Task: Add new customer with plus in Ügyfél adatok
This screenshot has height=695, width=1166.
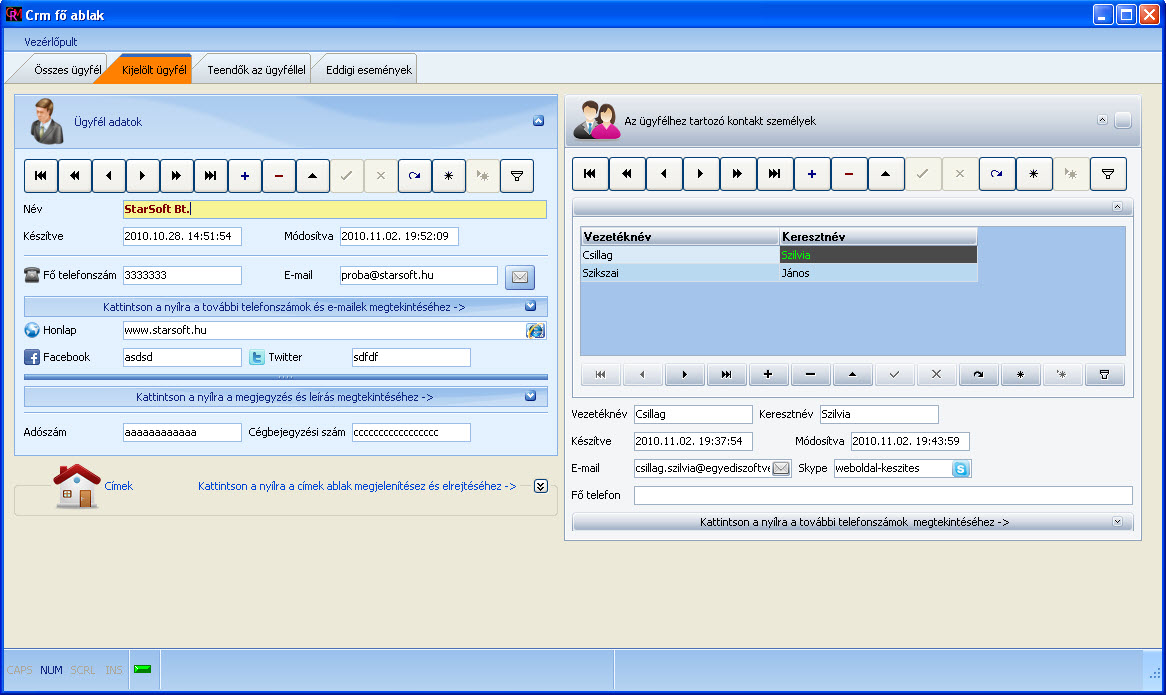Action: tap(245, 176)
